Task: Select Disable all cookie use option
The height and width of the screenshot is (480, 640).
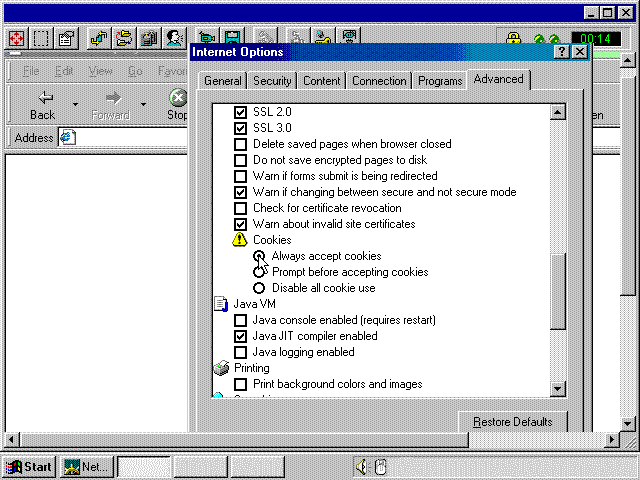Action: 259,288
